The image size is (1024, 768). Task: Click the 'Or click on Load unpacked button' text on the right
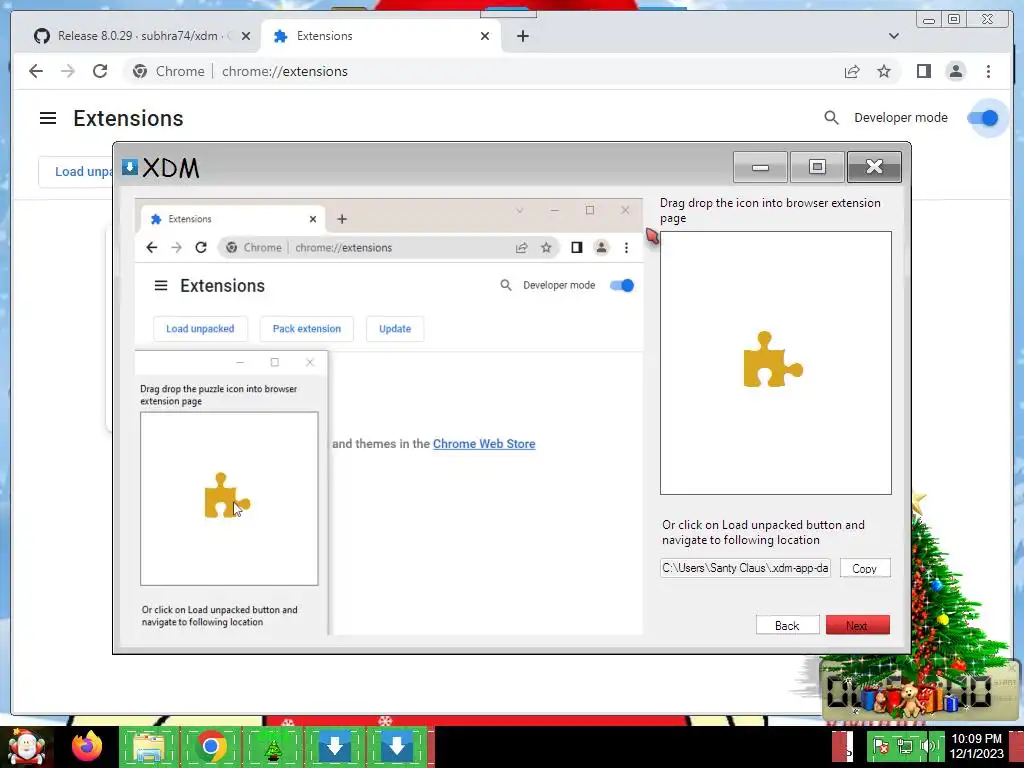tap(763, 532)
